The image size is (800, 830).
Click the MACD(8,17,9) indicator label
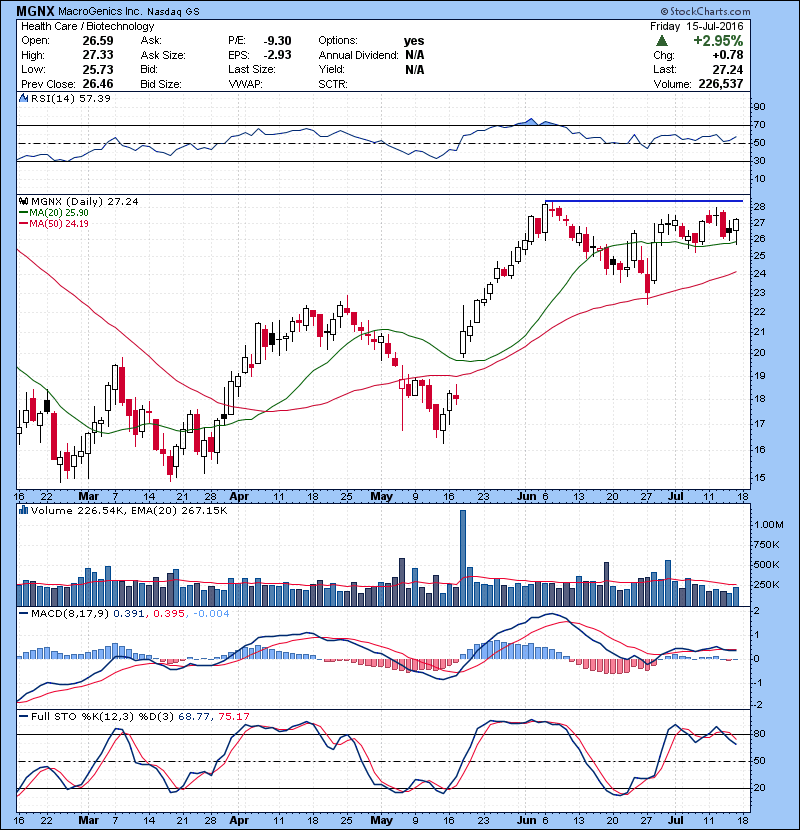(70, 614)
